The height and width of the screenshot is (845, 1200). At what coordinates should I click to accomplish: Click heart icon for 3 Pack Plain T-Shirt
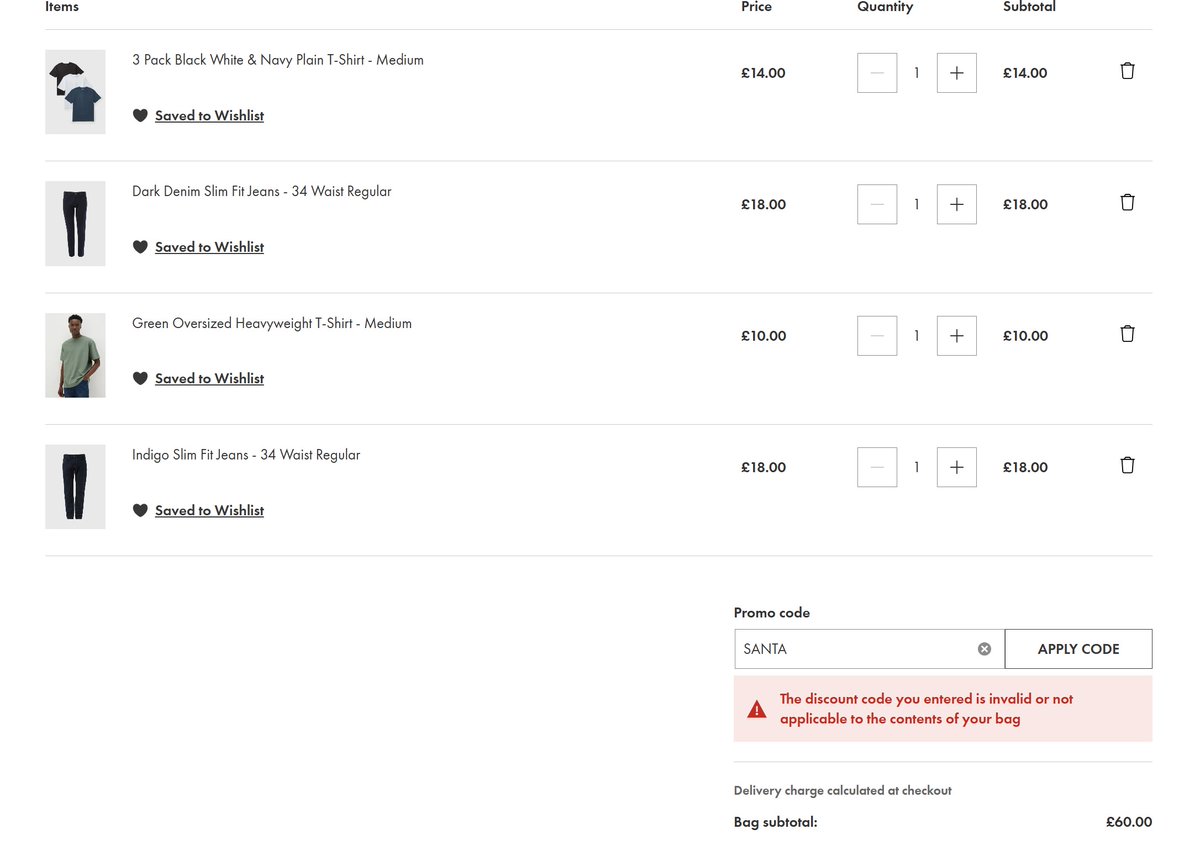(140, 116)
